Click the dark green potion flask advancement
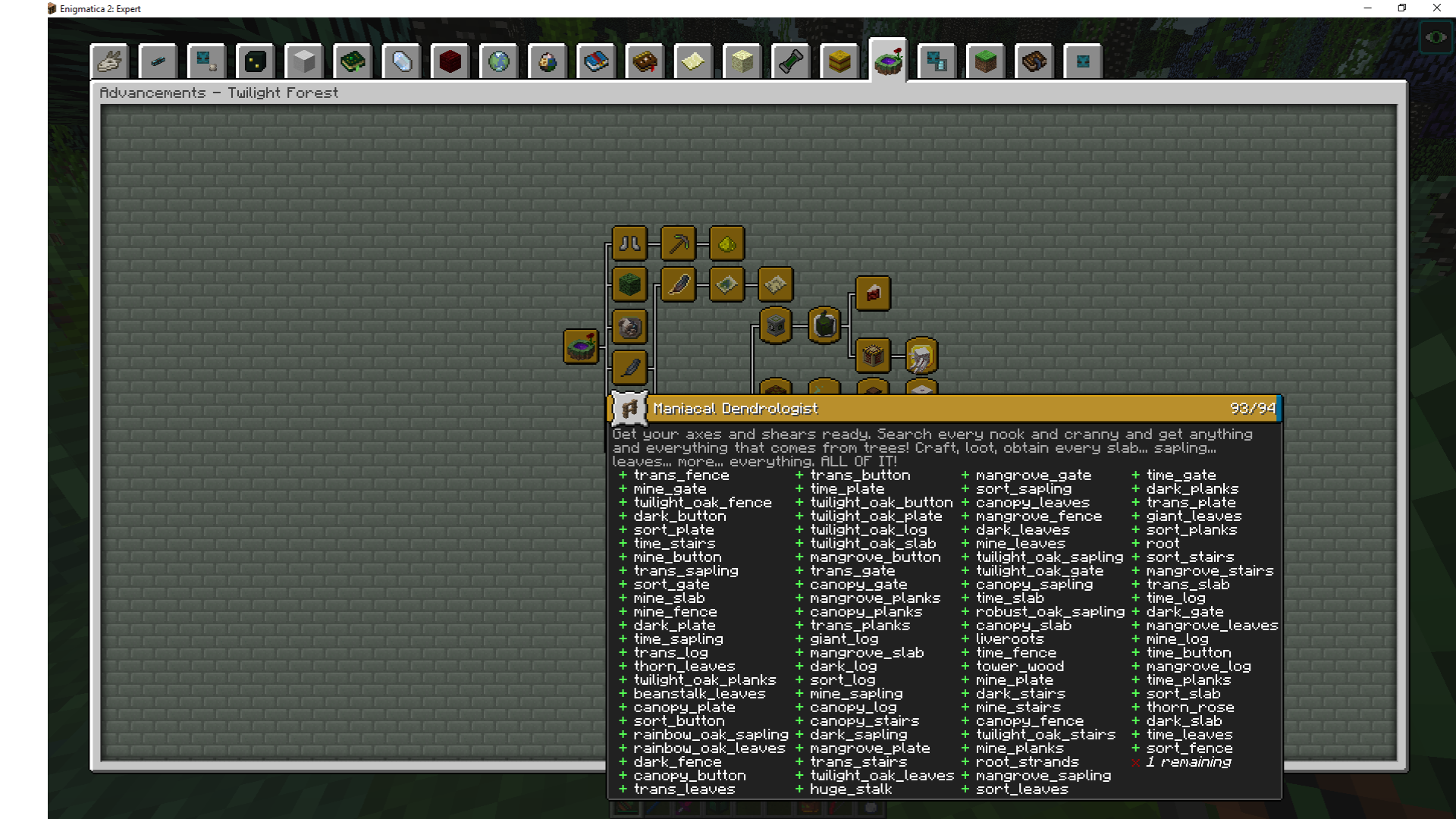Screen dimensions: 1456x819 (824, 326)
